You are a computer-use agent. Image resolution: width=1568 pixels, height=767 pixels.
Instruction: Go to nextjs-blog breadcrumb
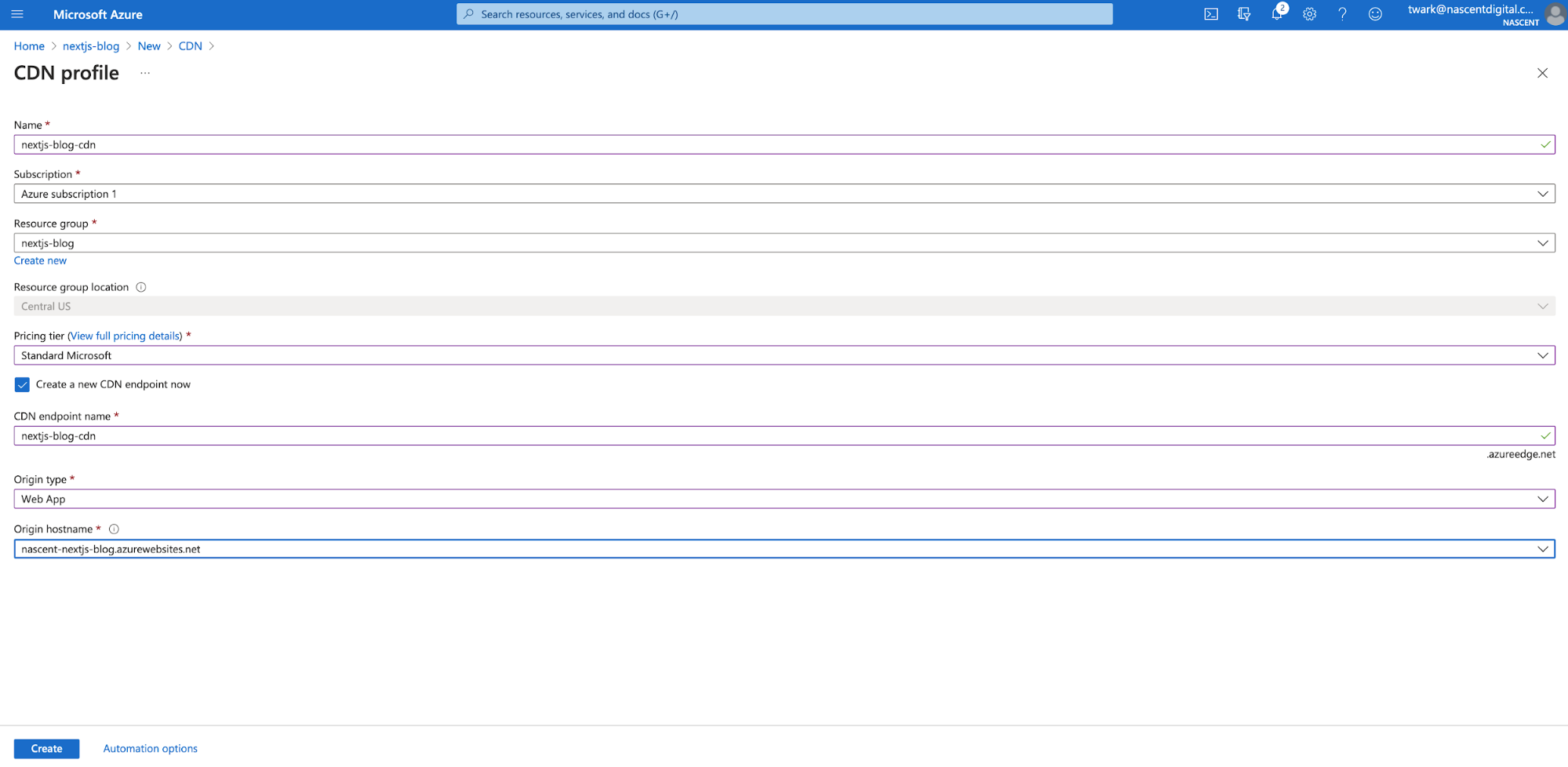tap(91, 46)
